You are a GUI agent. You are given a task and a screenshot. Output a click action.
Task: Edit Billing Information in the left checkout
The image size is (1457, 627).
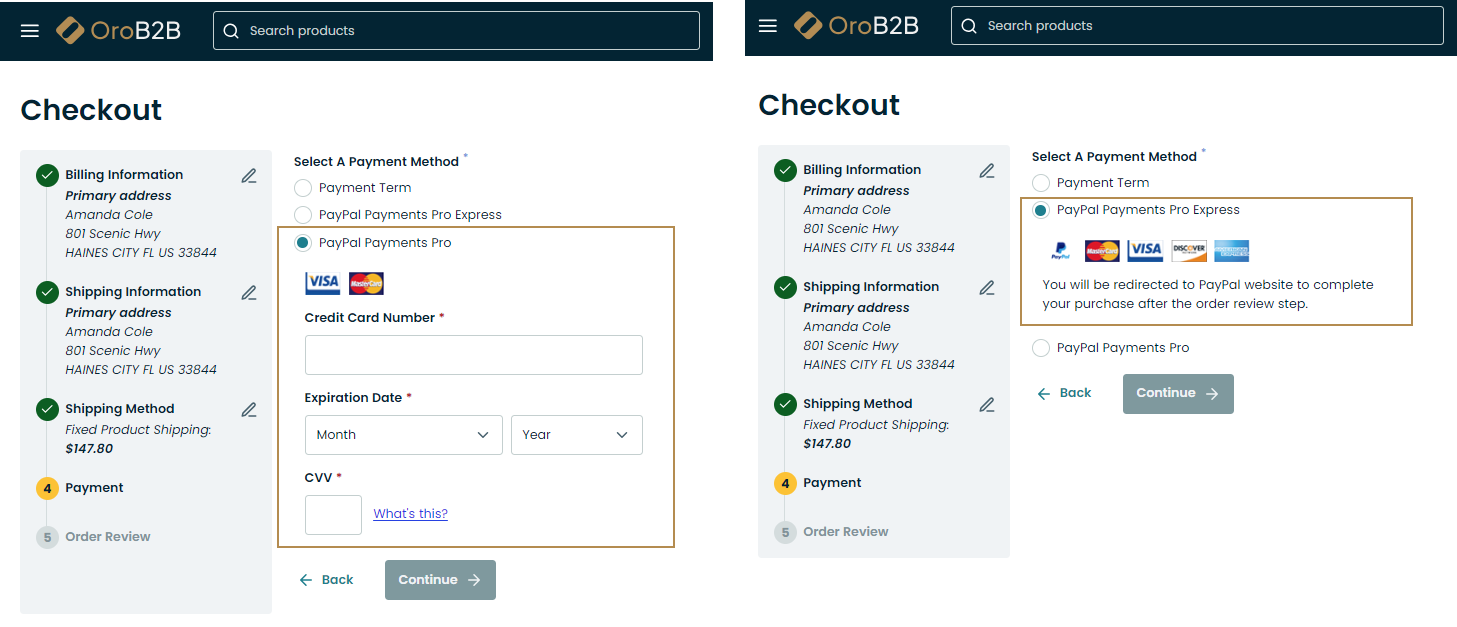(x=249, y=176)
